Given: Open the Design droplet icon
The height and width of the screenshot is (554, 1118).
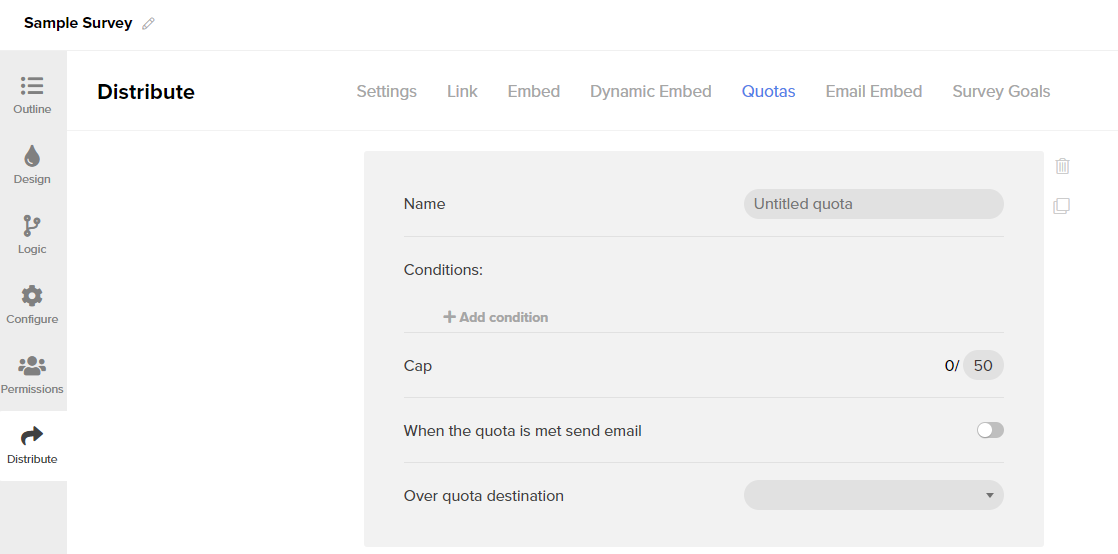Looking at the screenshot, I should [32, 156].
